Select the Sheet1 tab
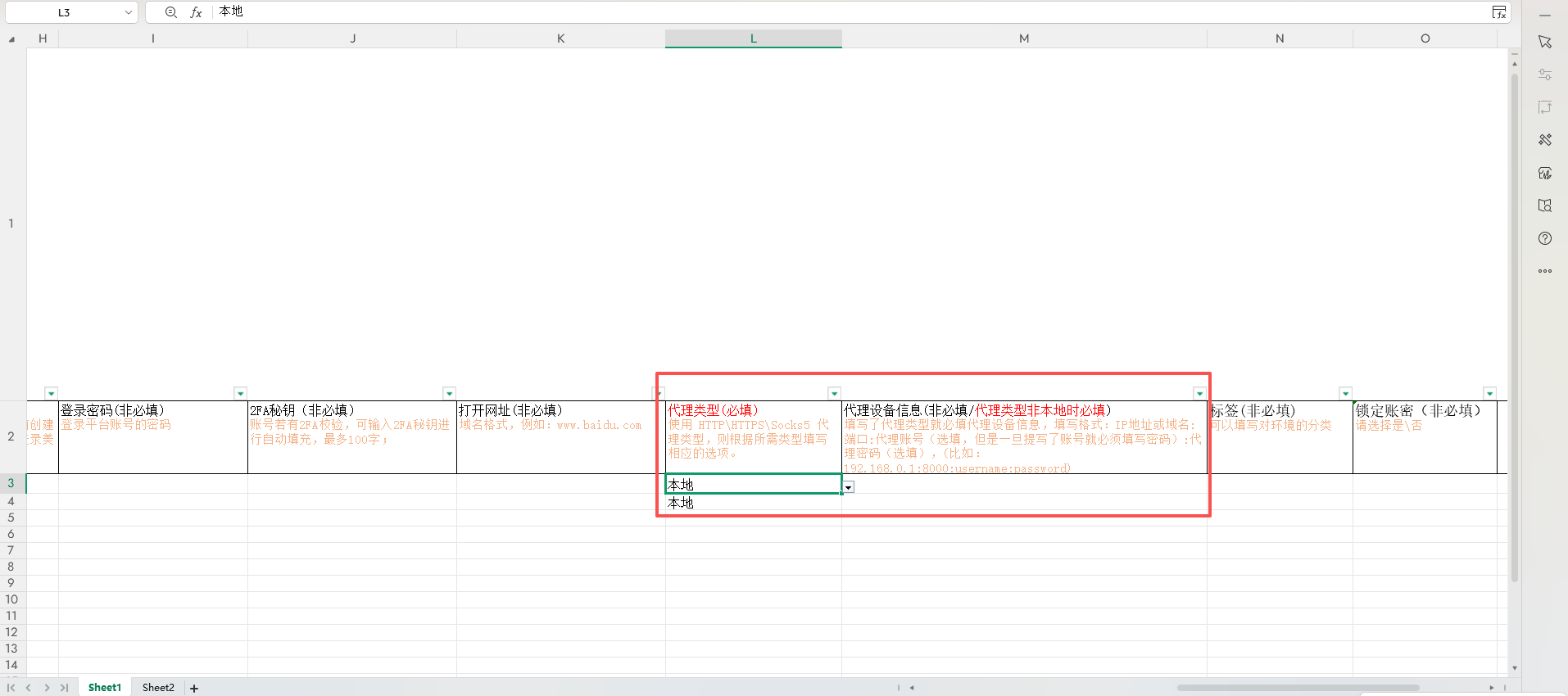This screenshot has width=1568, height=696. tap(105, 688)
